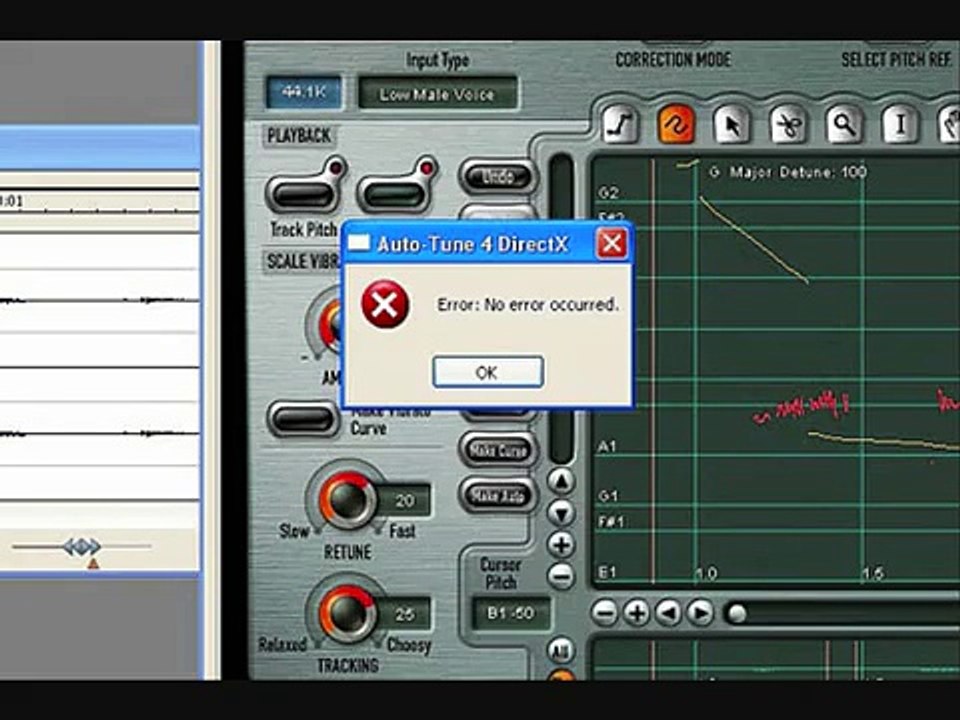Select the Arrow pointer tool
This screenshot has width=960, height=720.
732,125
